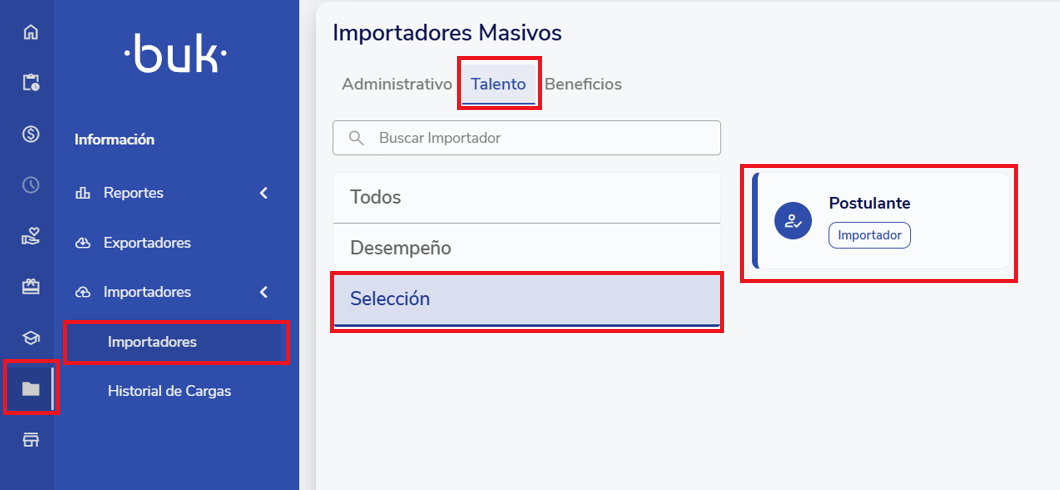Viewport: 1060px width, 490px height.
Task: Open the dollar sign payroll icon
Action: click(31, 134)
